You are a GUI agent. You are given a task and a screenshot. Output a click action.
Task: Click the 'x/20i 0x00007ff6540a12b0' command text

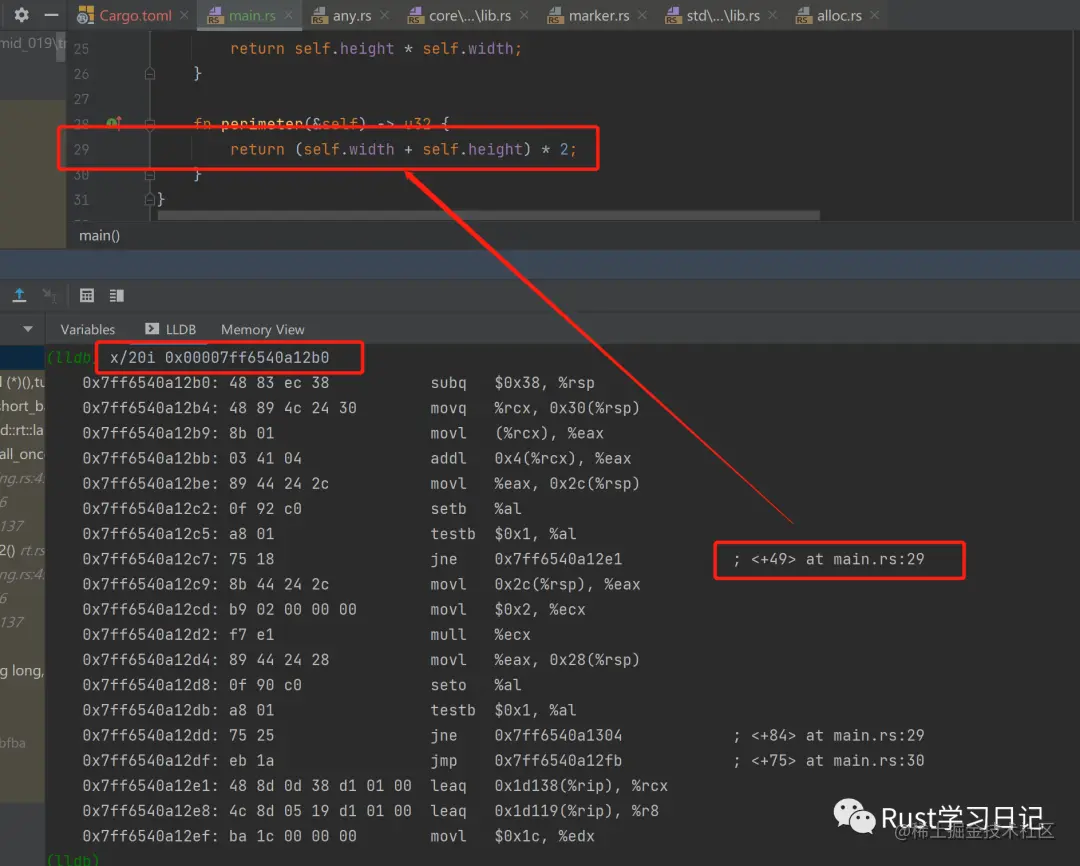click(x=220, y=358)
